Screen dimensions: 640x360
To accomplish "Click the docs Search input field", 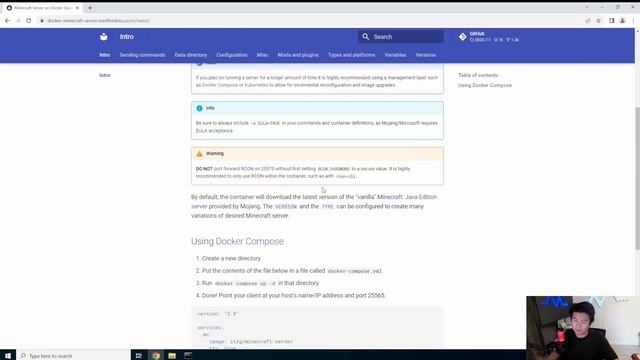I will click(x=401, y=37).
